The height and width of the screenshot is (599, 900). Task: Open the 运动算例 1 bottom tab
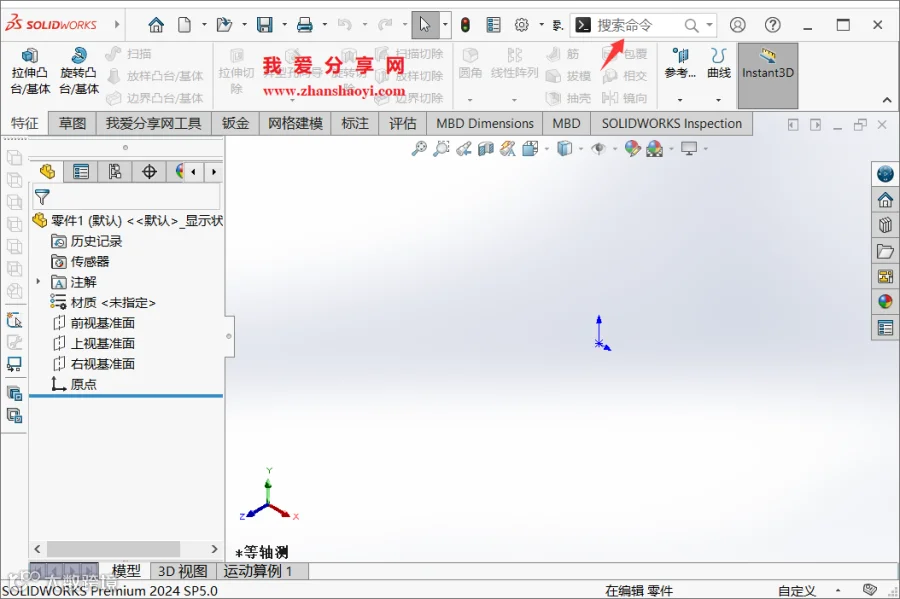tap(262, 571)
